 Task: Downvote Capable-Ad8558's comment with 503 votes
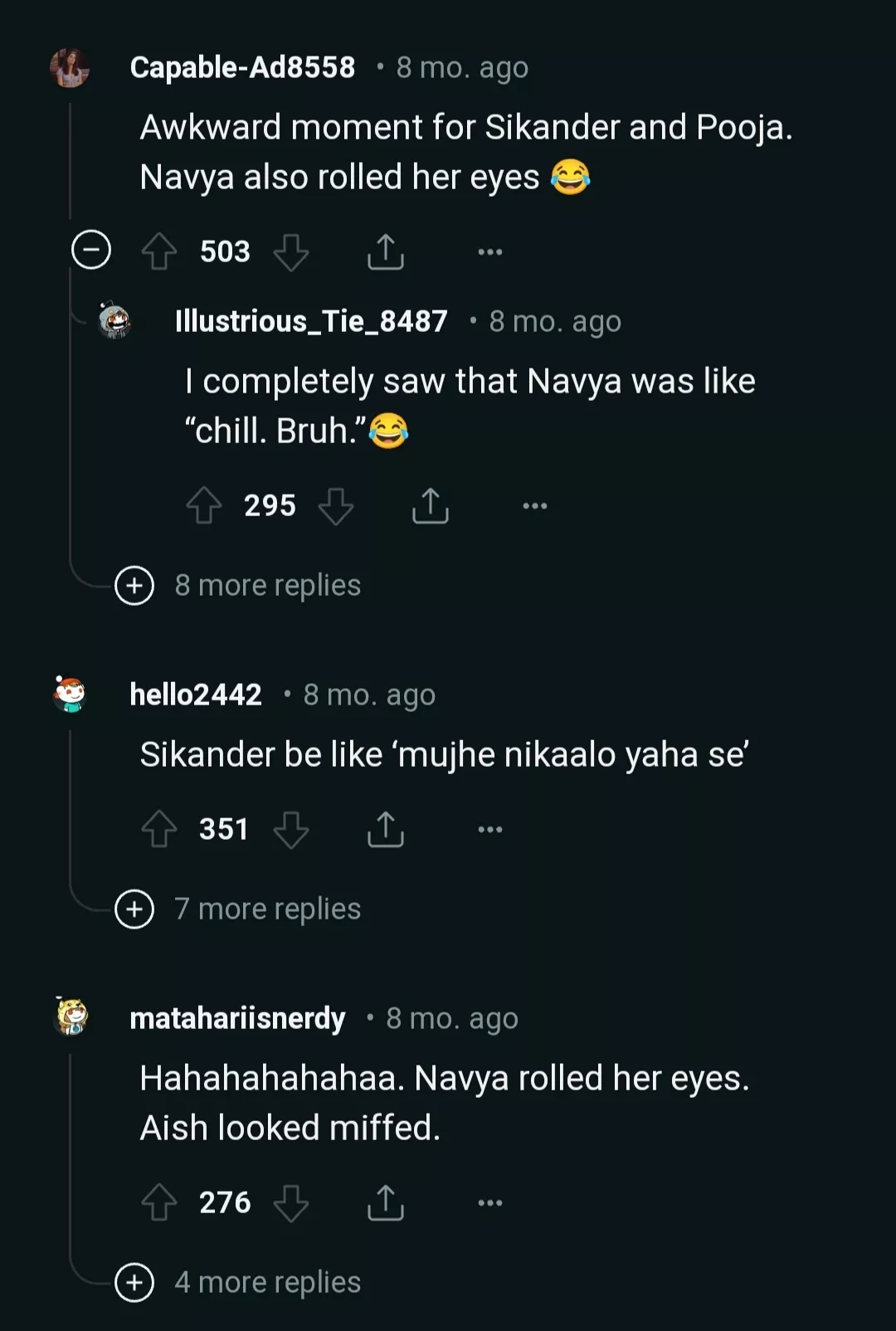click(x=291, y=251)
